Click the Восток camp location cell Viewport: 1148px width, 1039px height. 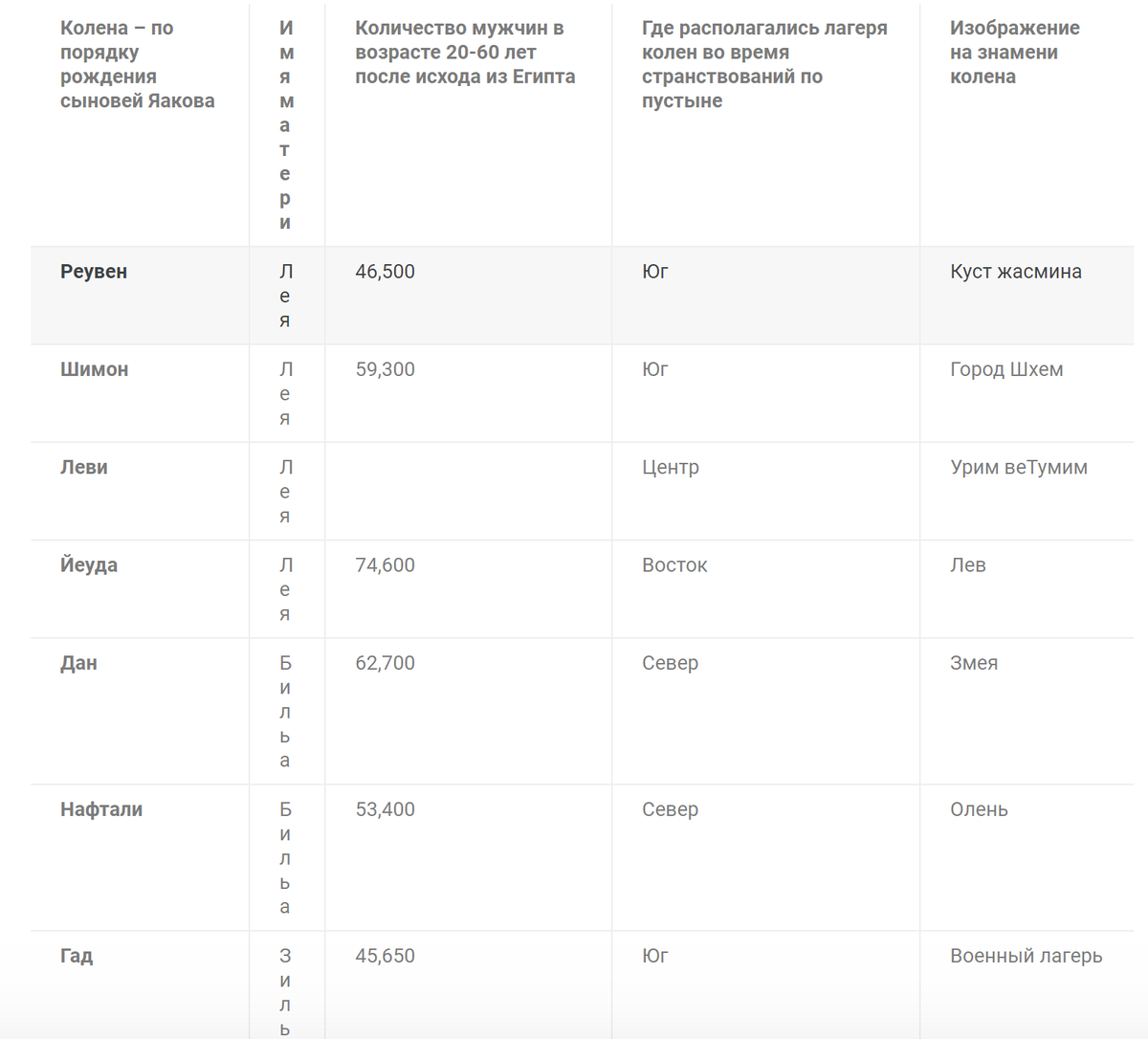pos(674,565)
